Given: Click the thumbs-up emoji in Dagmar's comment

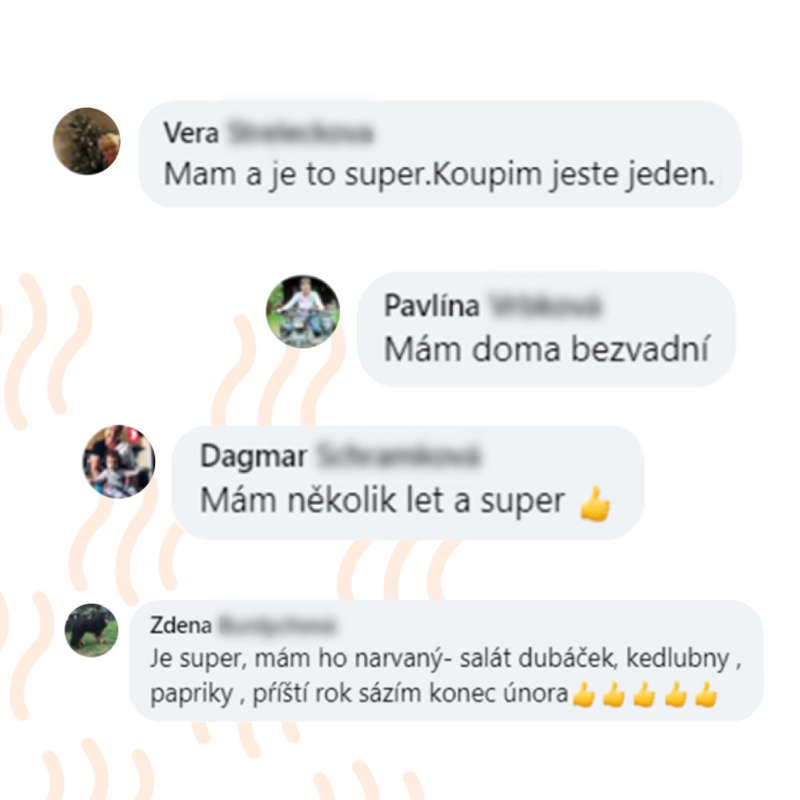Looking at the screenshot, I should 595,504.
